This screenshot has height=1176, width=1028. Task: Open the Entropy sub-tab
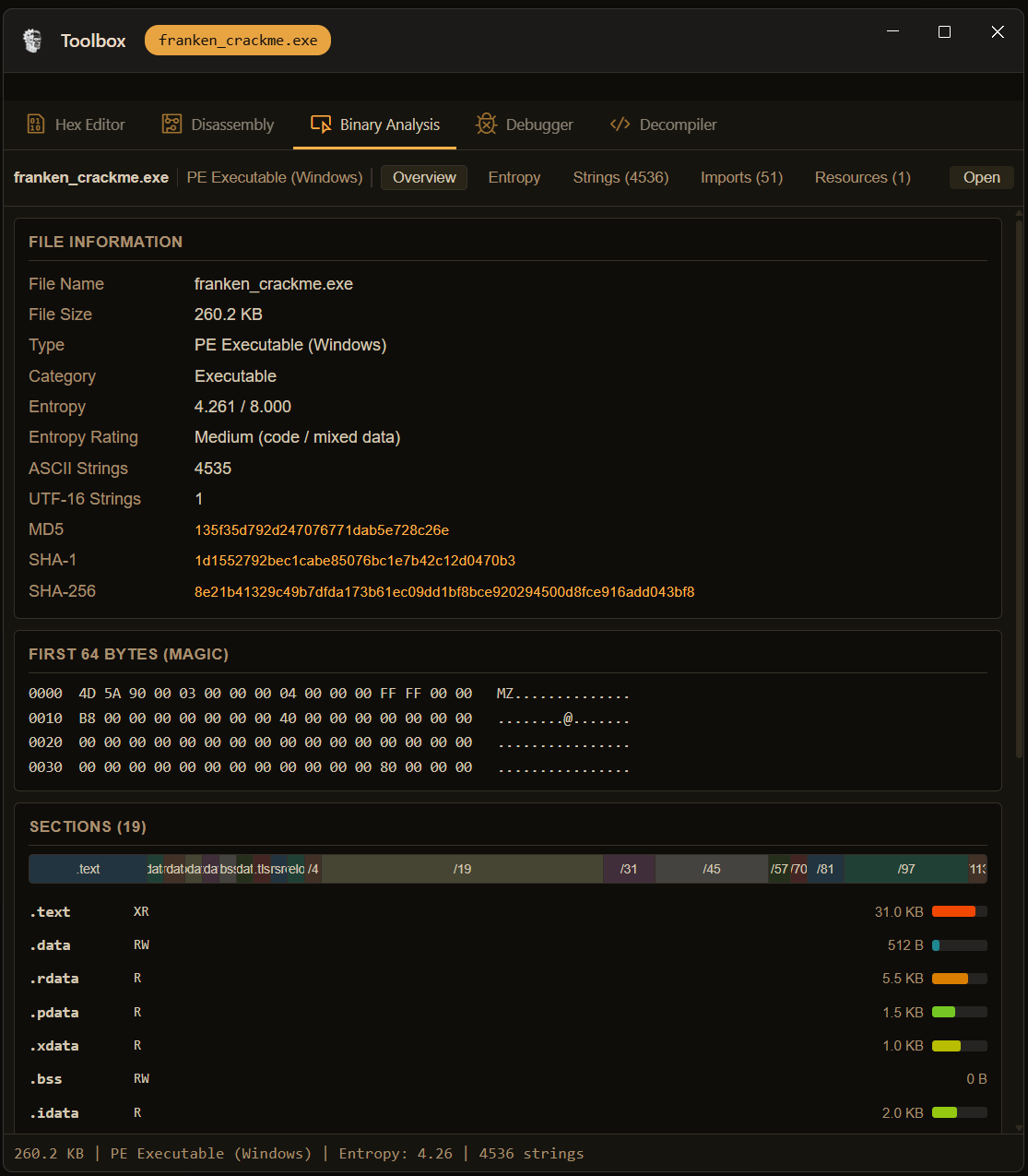(x=514, y=177)
